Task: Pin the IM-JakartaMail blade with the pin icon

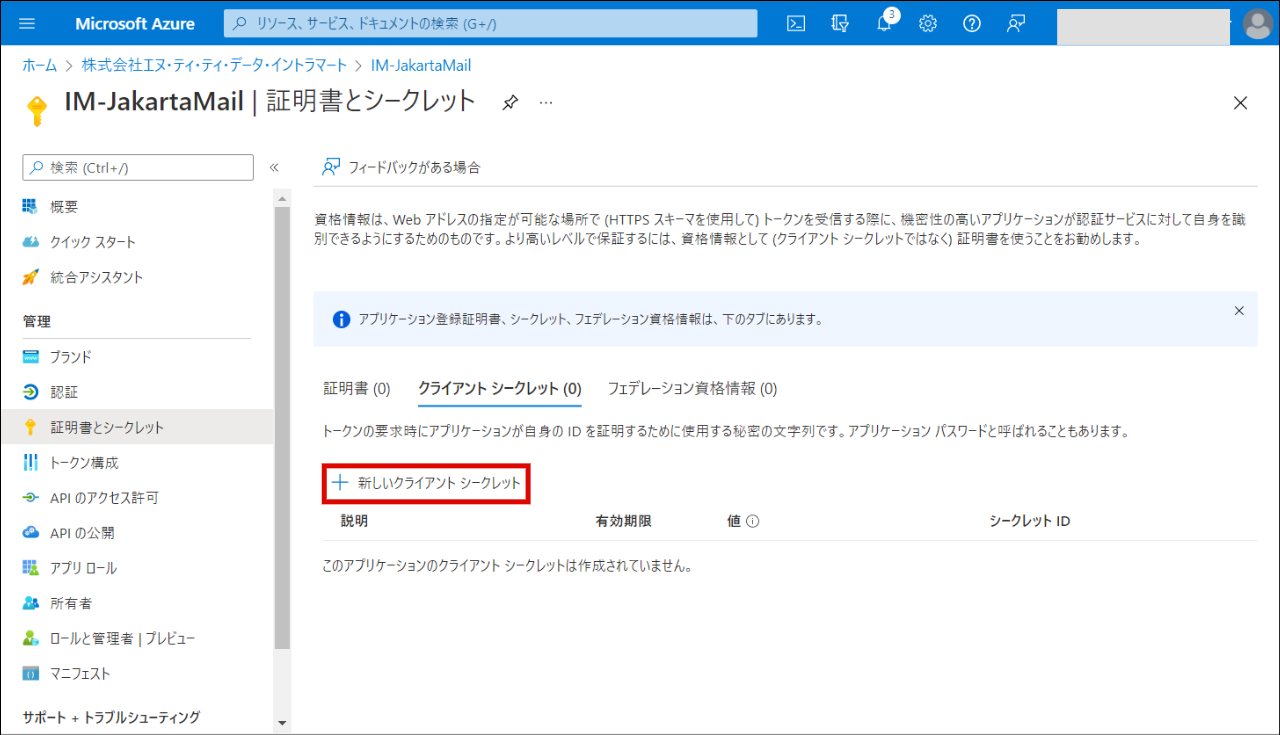Action: pos(510,102)
